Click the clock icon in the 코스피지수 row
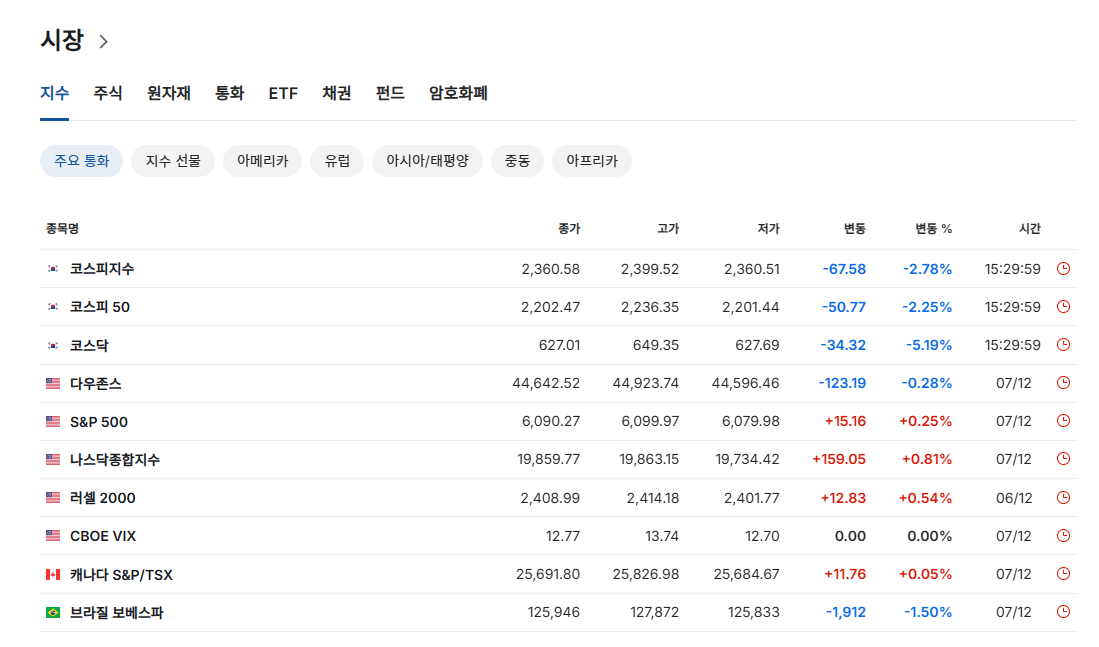Image resolution: width=1099 pixels, height=647 pixels. [1063, 268]
